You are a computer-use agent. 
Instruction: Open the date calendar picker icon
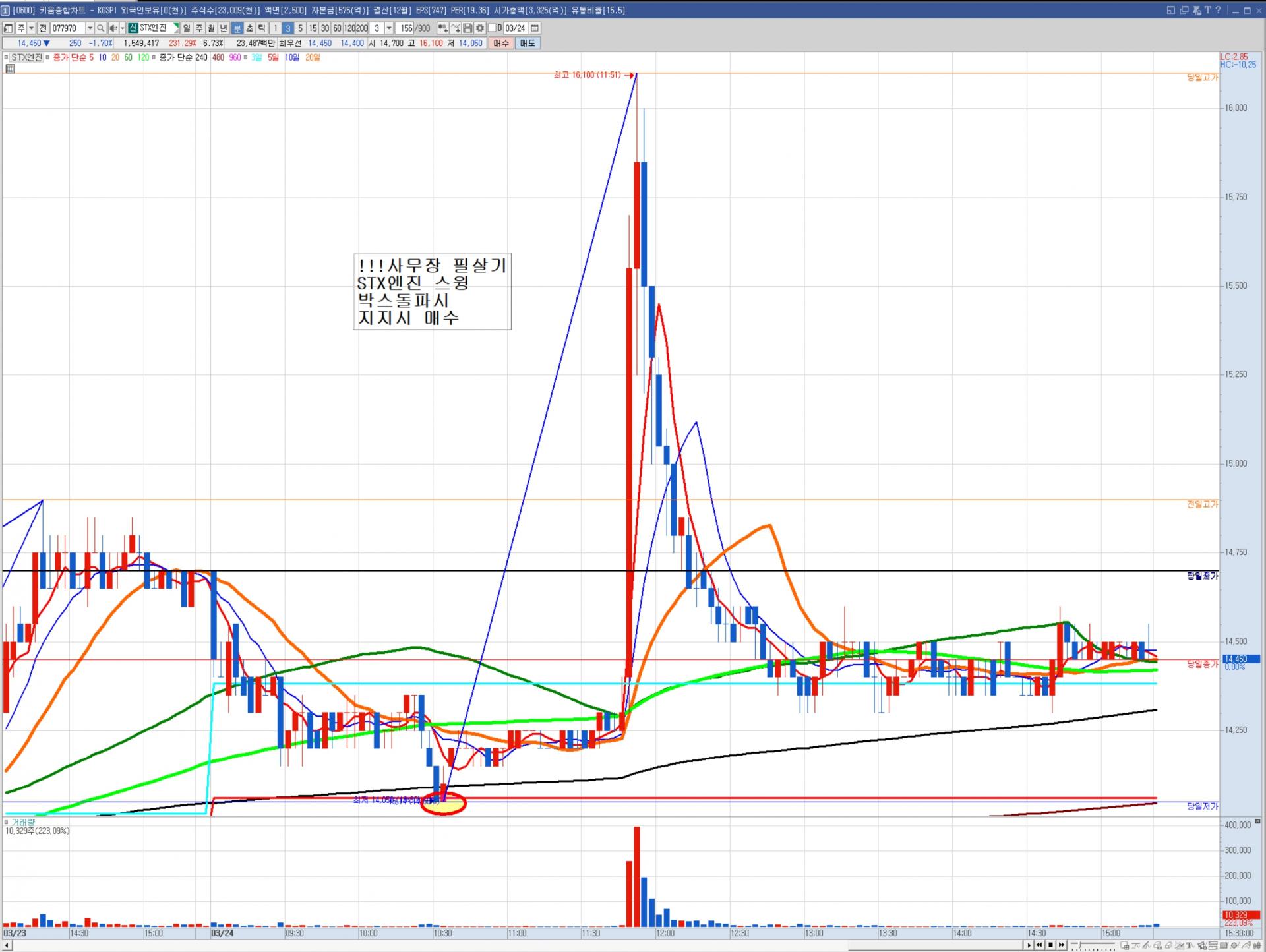click(x=535, y=28)
